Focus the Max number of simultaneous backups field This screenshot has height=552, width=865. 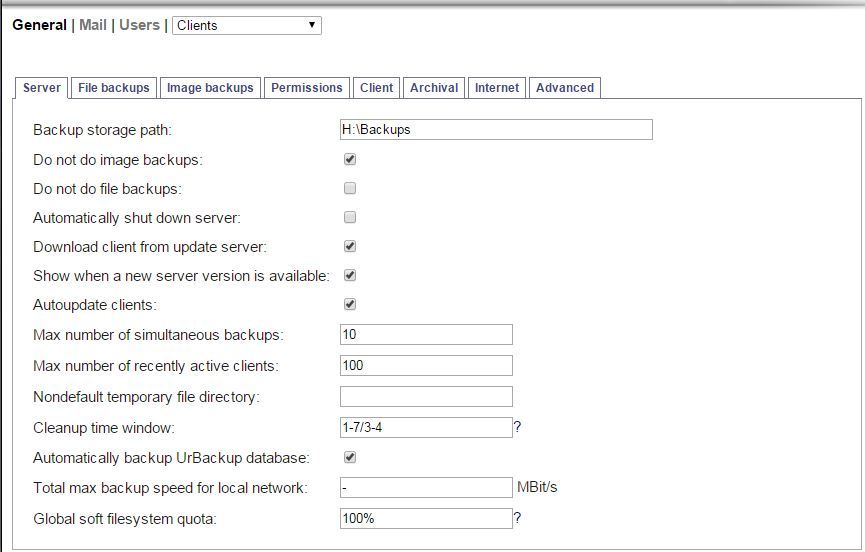click(426, 334)
